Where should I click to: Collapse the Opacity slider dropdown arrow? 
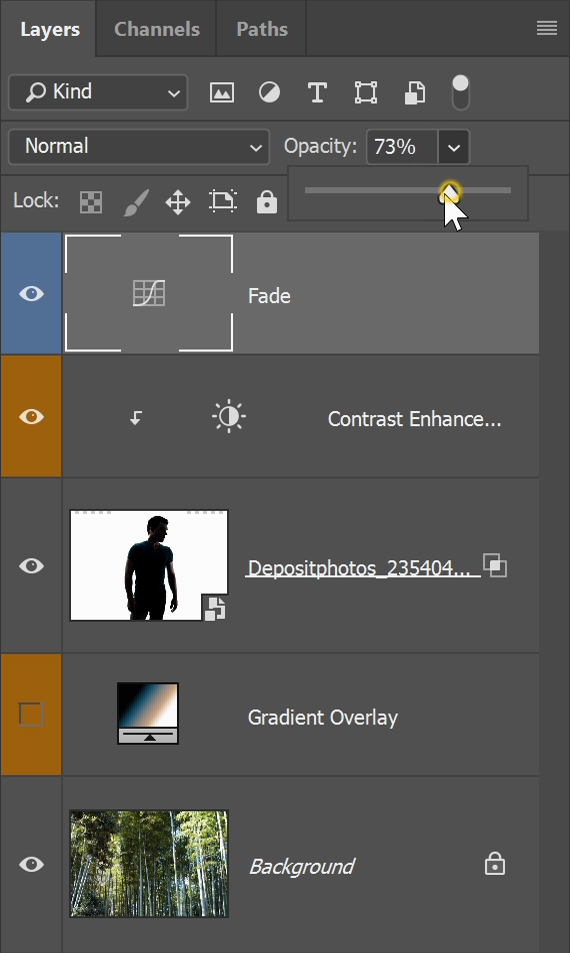coord(453,147)
